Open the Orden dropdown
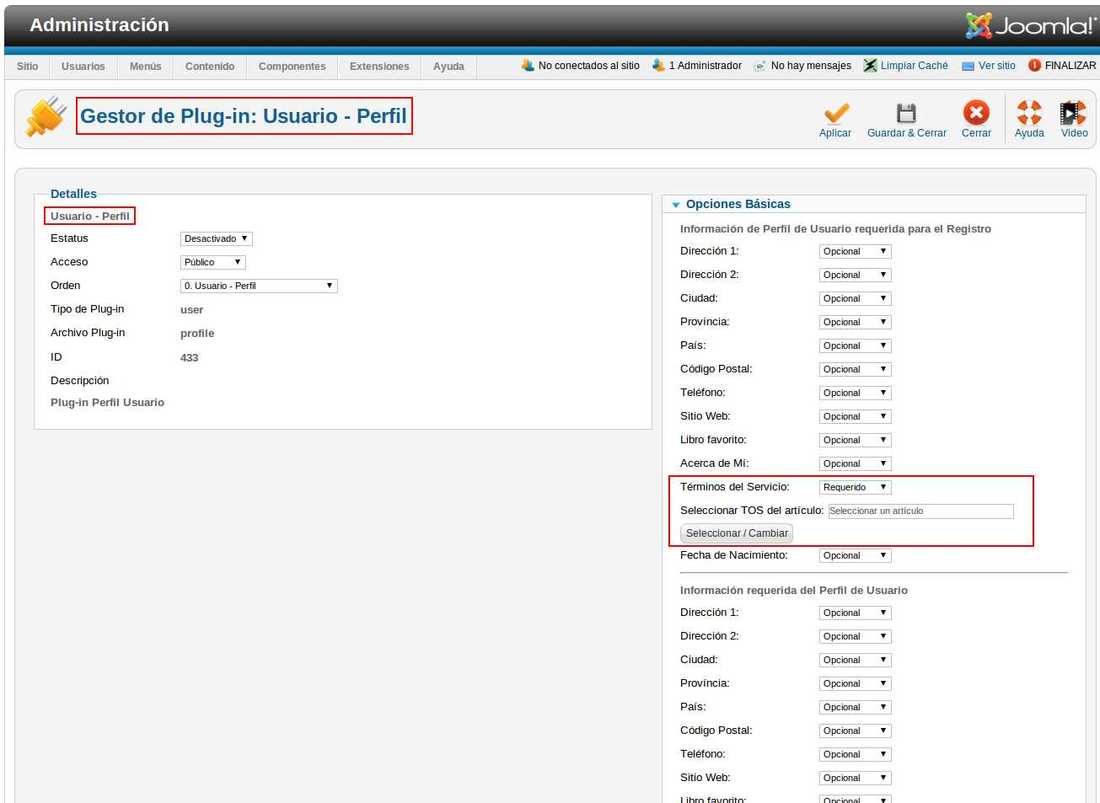Image resolution: width=1100 pixels, height=803 pixels. (x=259, y=286)
